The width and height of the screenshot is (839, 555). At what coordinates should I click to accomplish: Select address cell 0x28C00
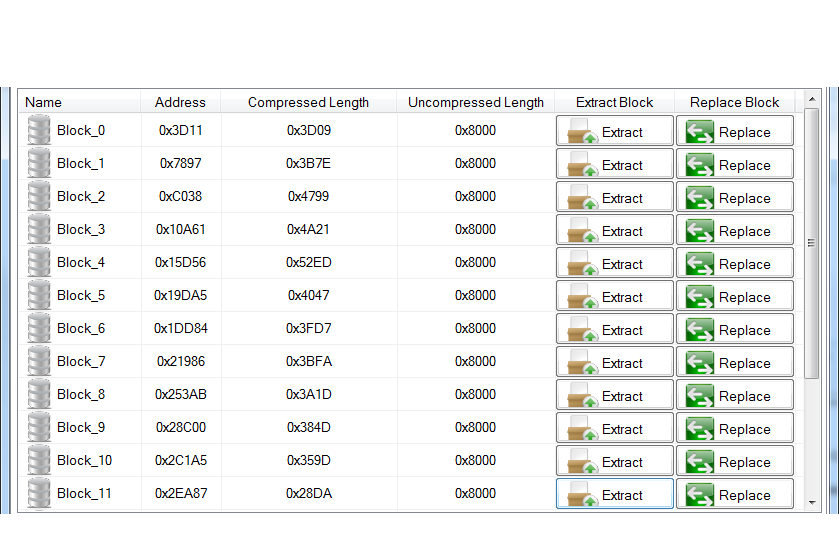point(180,427)
